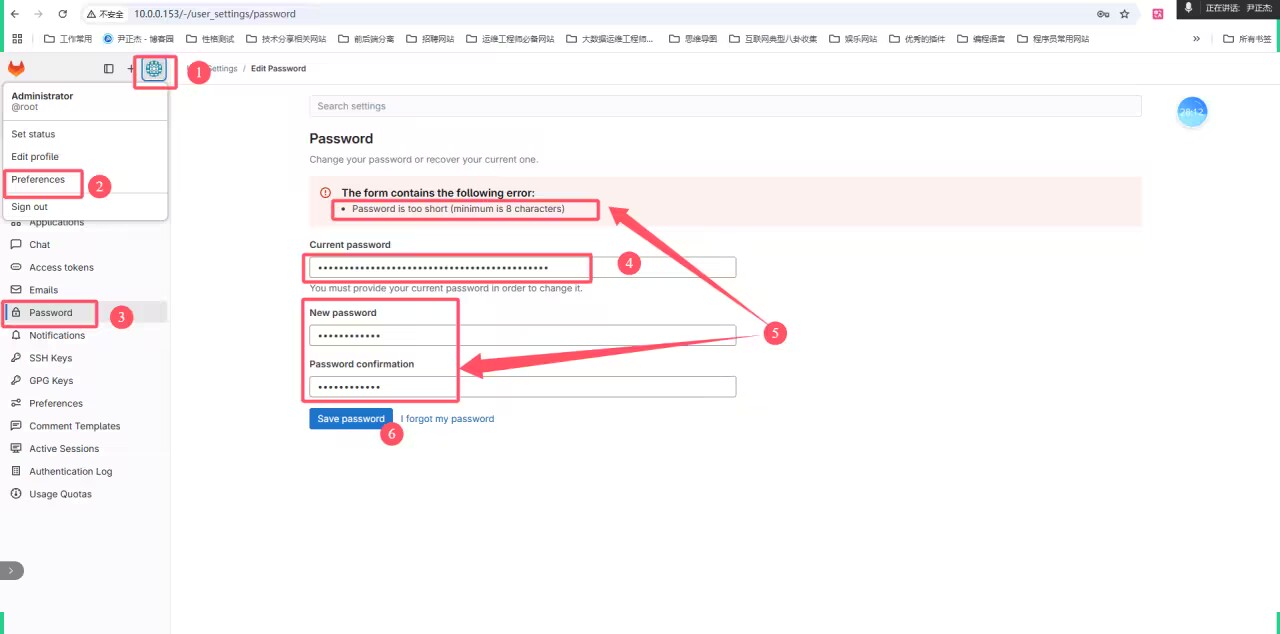
Task: Sign out from the user menu
Action: (29, 207)
